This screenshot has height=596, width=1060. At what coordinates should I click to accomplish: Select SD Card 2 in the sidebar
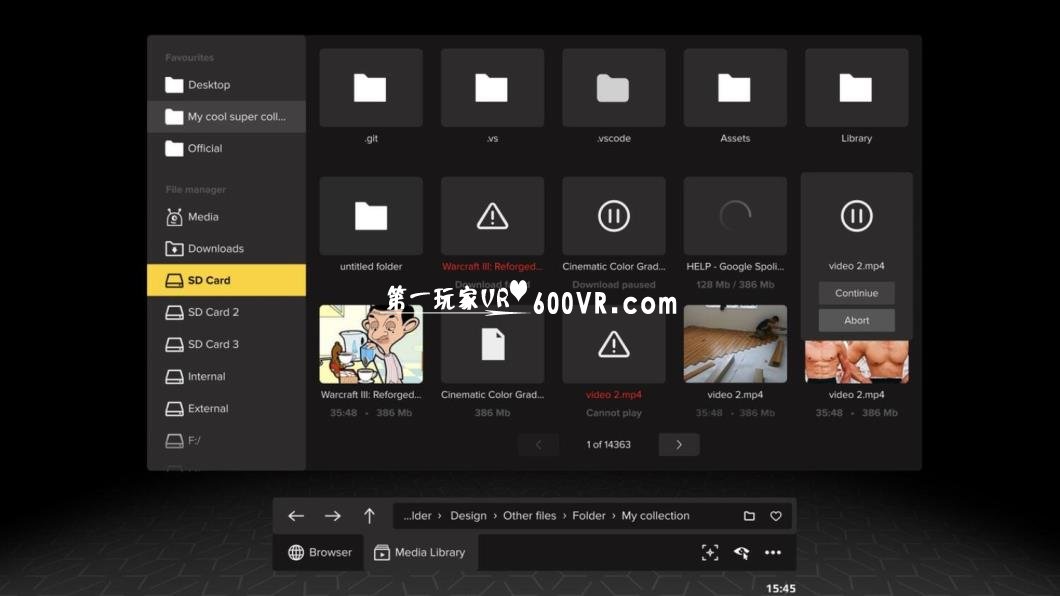213,312
